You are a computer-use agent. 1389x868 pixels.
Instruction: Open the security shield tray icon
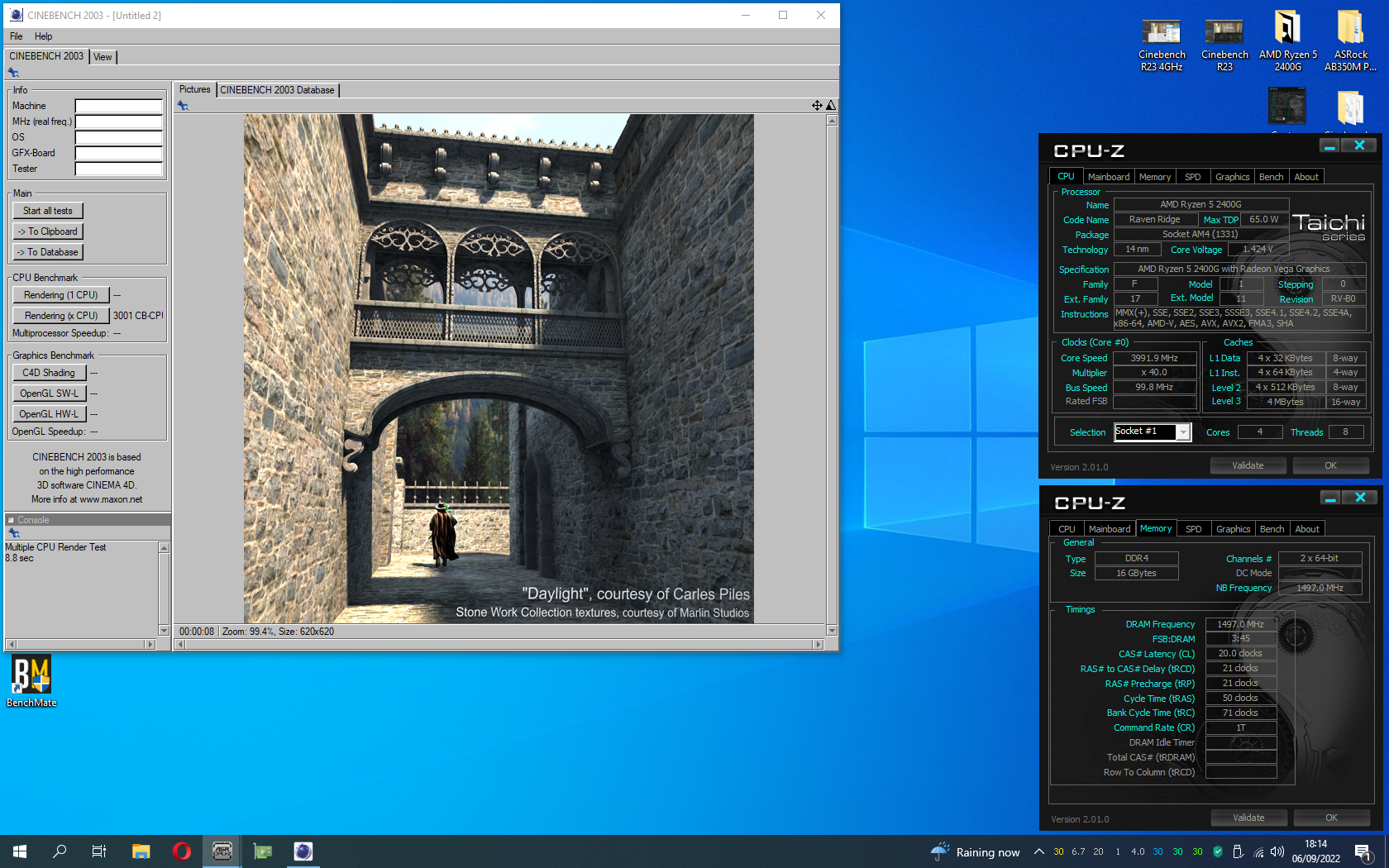[x=1218, y=851]
